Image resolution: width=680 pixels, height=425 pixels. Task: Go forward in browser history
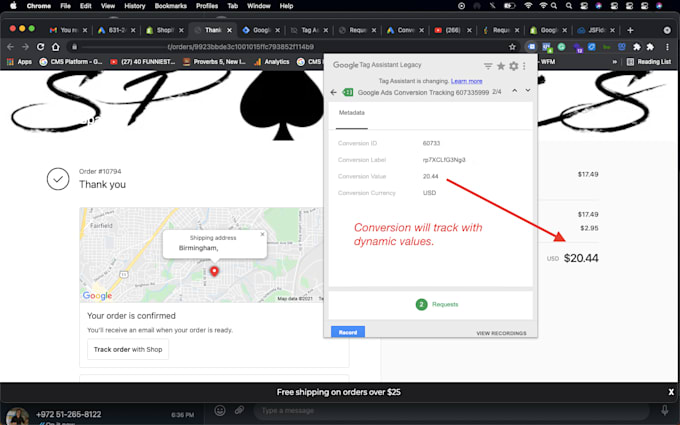tap(25, 46)
